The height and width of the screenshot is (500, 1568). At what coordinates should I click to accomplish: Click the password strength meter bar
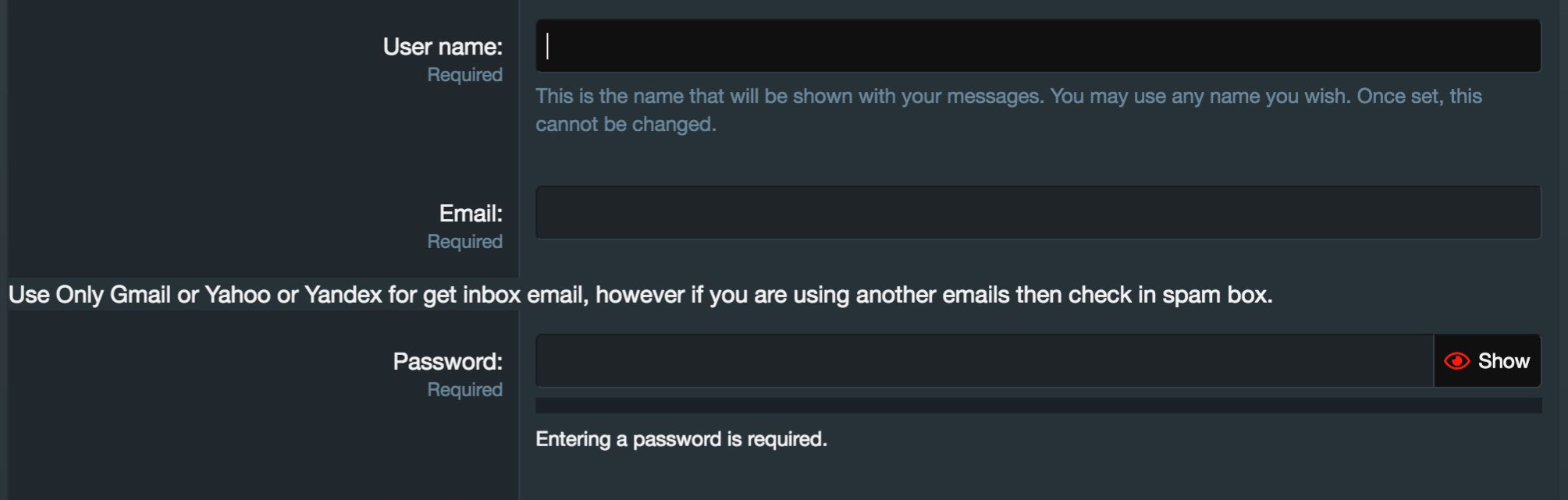[1038, 406]
